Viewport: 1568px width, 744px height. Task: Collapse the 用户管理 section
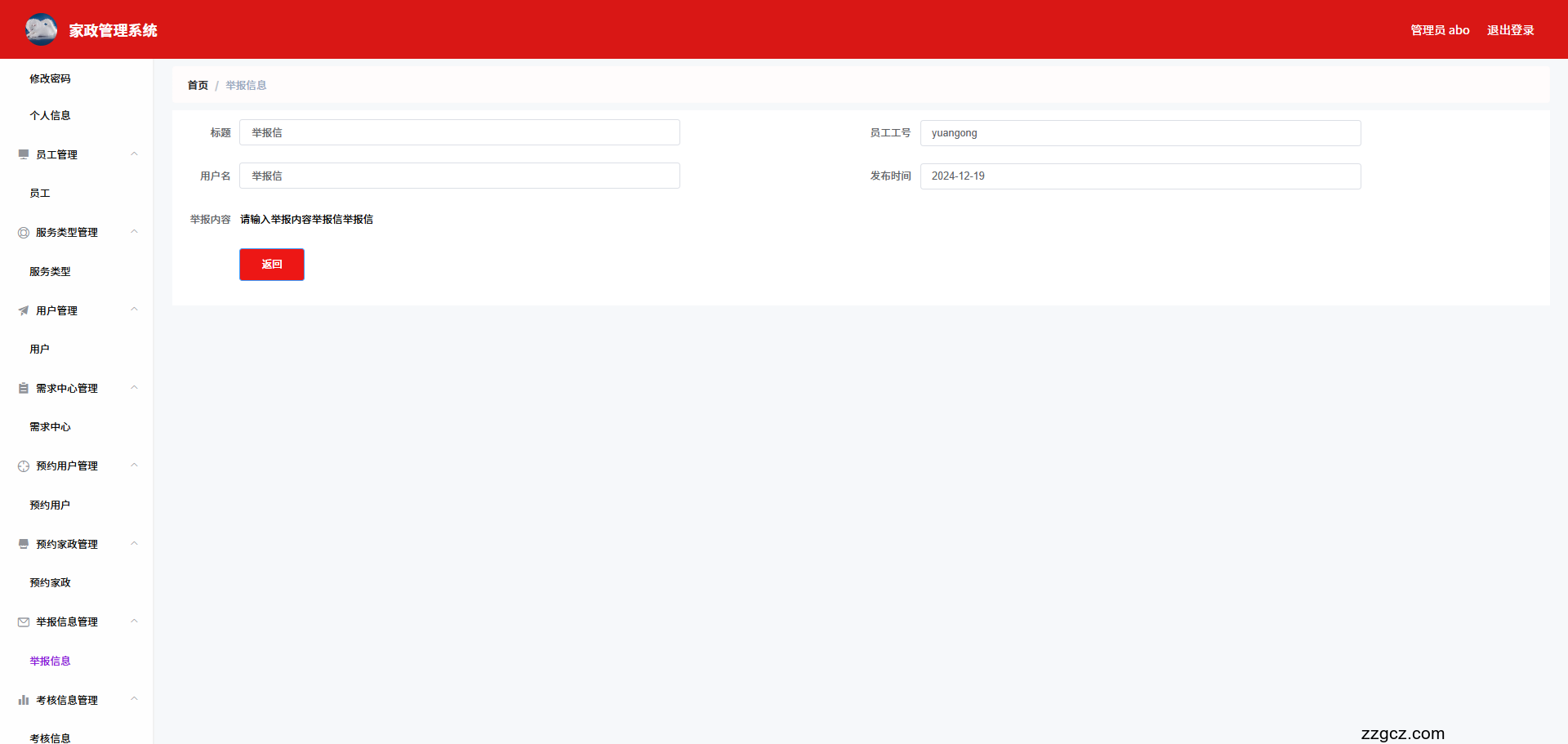pos(134,310)
